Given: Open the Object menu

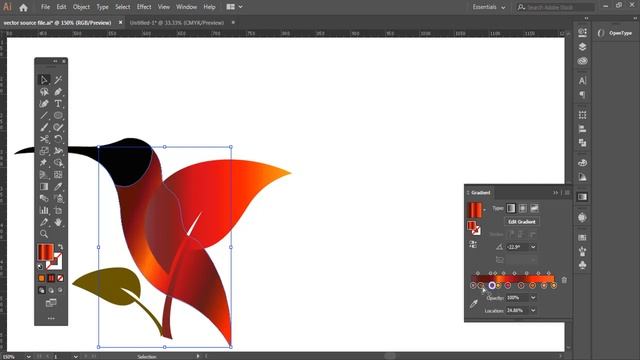Looking at the screenshot, I should pos(81,7).
